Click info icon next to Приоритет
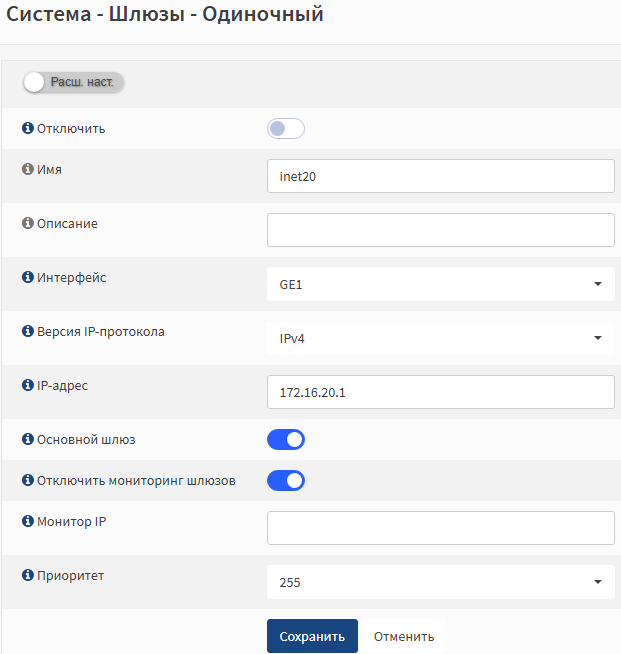The height and width of the screenshot is (654, 621). click(28, 575)
